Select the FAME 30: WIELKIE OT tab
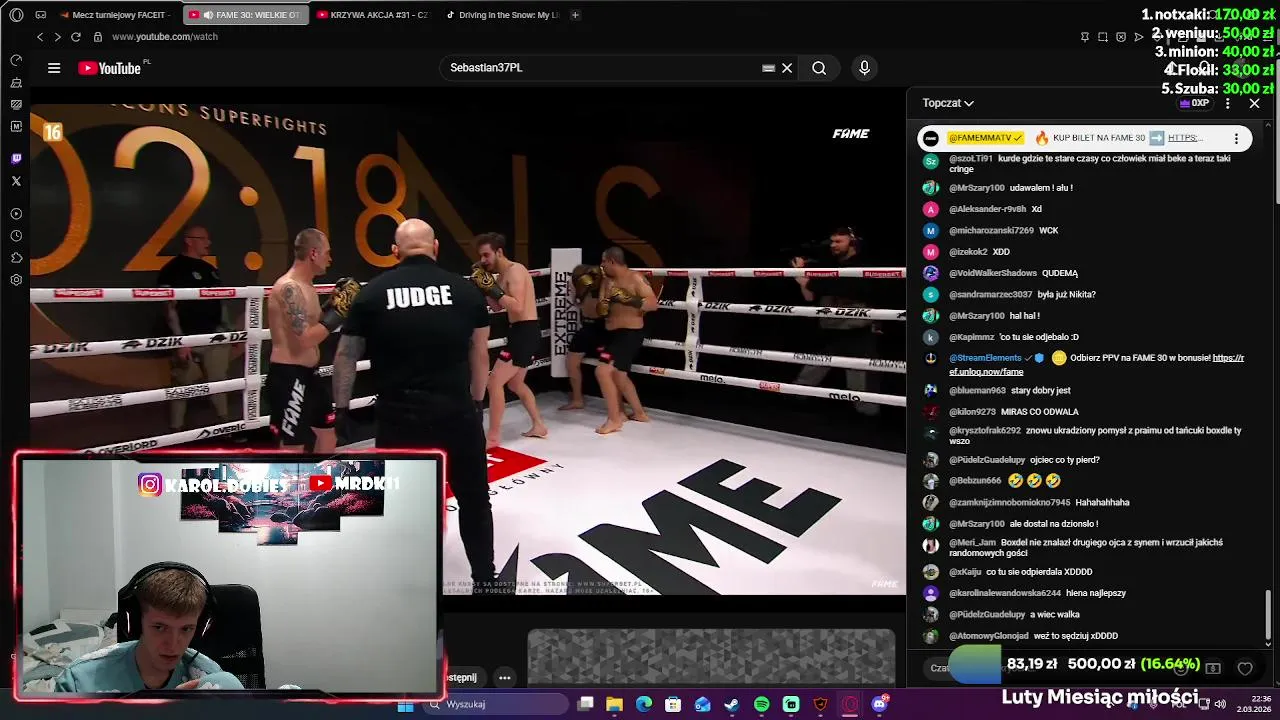 [x=246, y=15]
